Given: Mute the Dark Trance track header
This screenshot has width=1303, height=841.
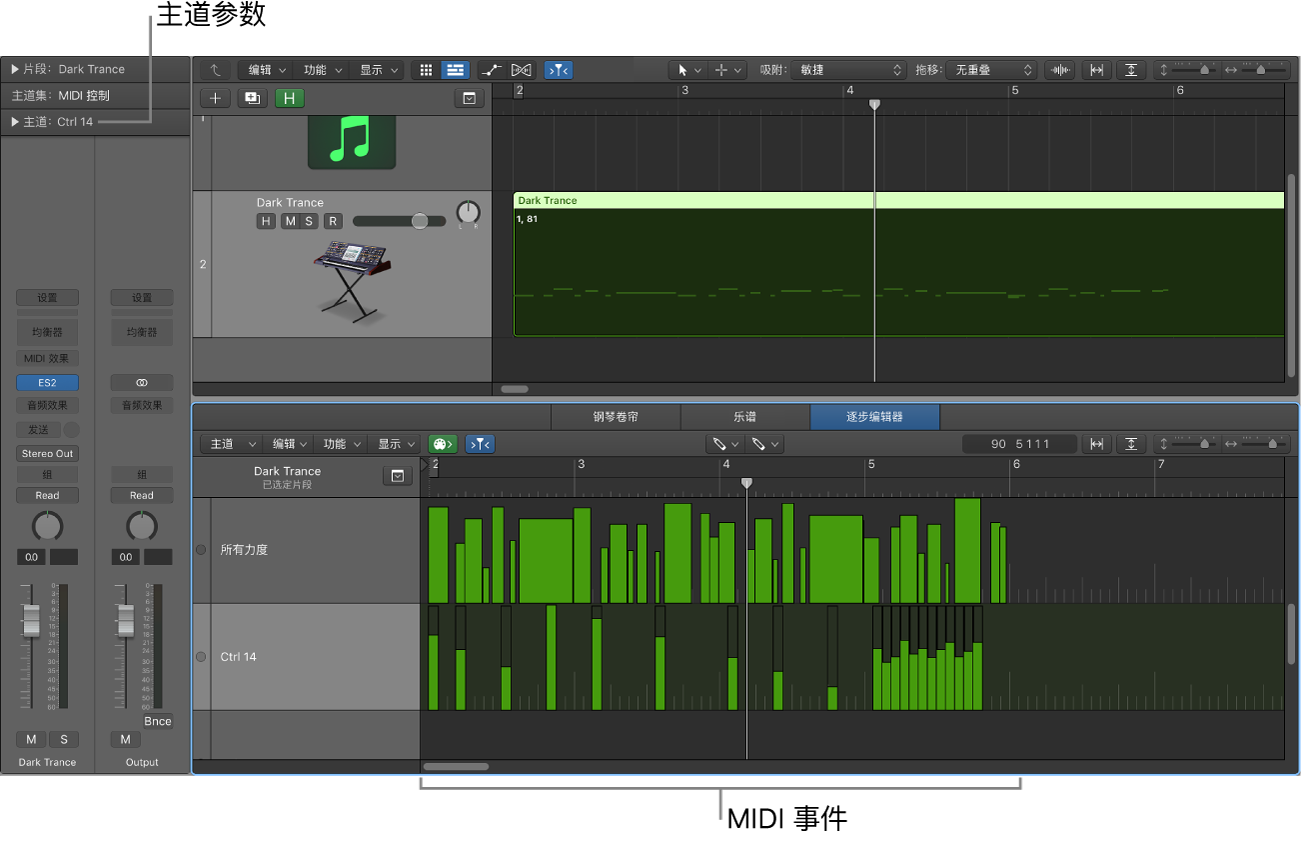Looking at the screenshot, I should point(290,221).
